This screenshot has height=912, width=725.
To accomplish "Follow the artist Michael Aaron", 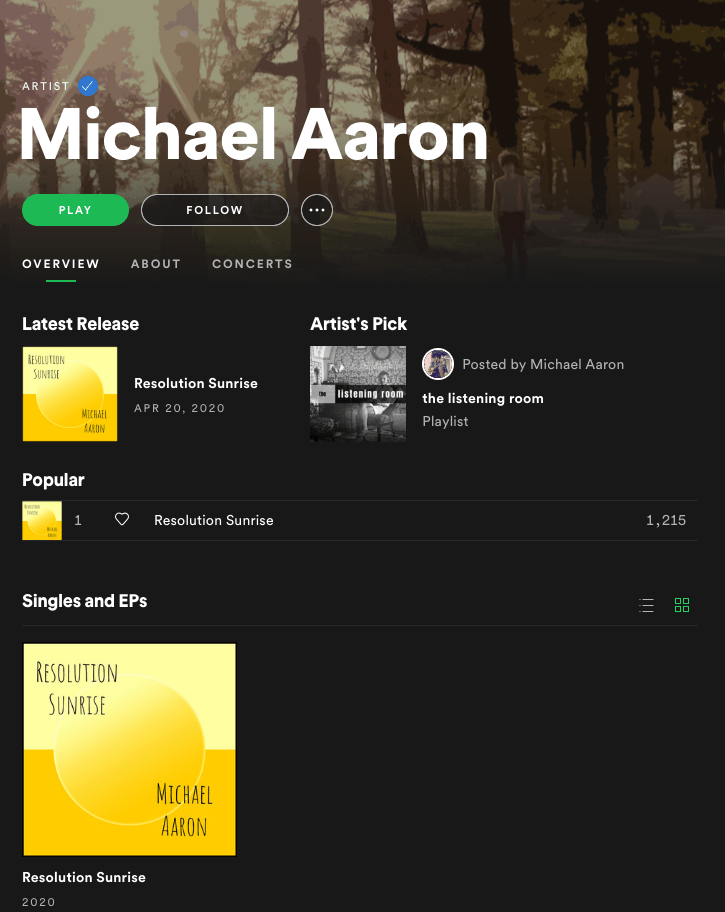I will coord(215,210).
